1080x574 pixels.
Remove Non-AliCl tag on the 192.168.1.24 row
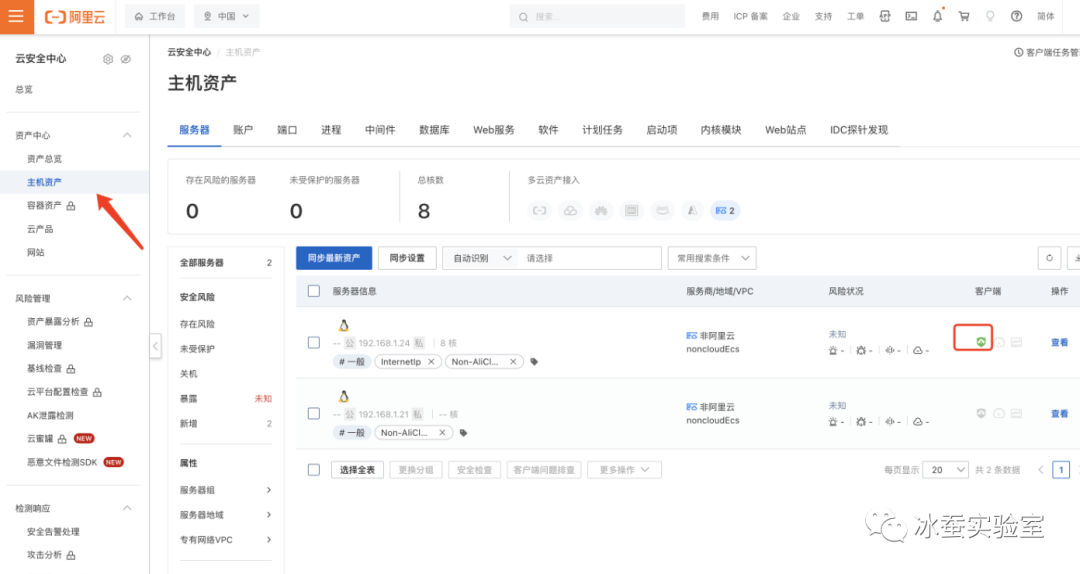click(x=513, y=362)
